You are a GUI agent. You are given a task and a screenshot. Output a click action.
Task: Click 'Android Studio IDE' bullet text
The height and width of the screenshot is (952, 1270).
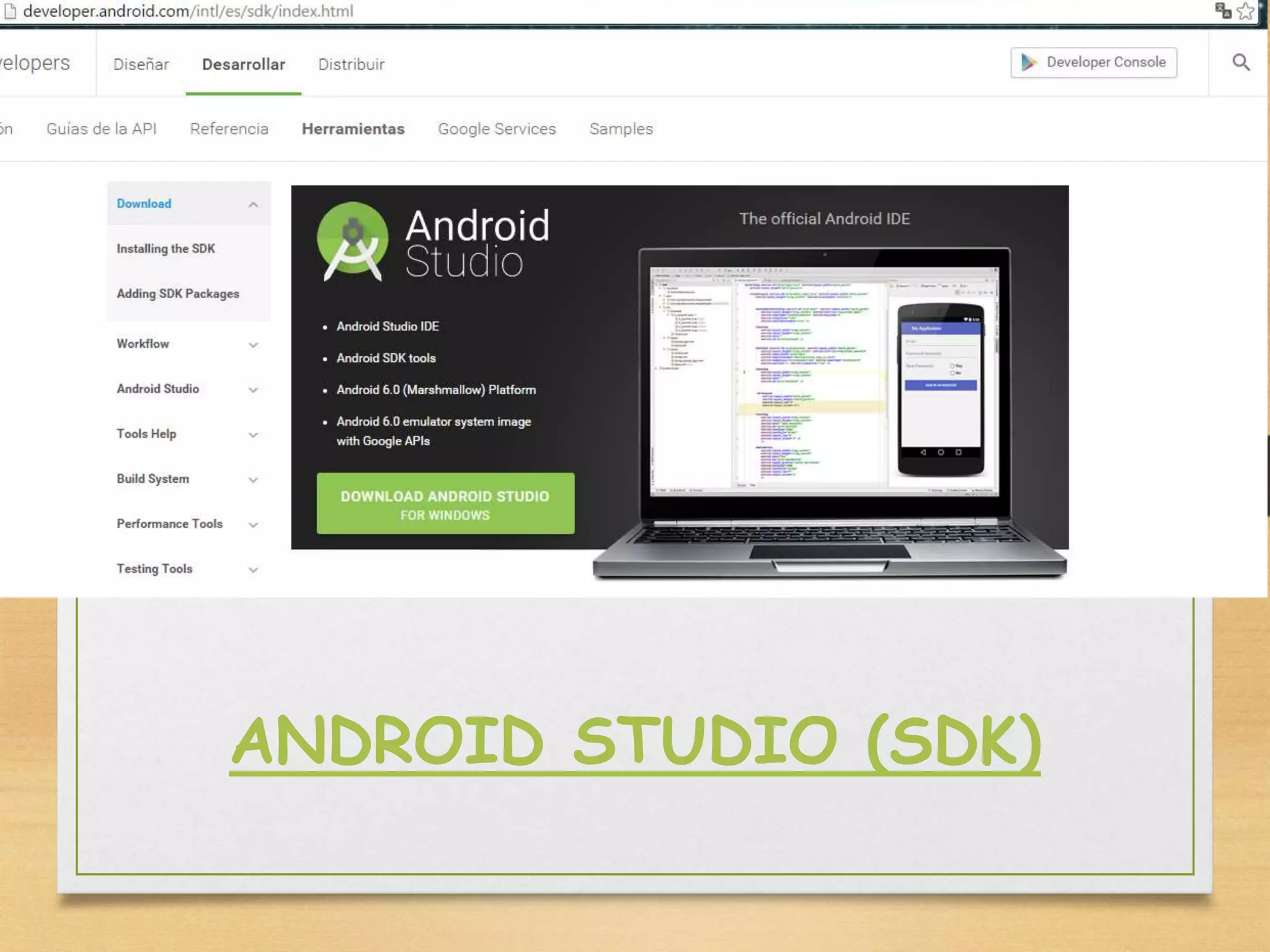(x=388, y=327)
